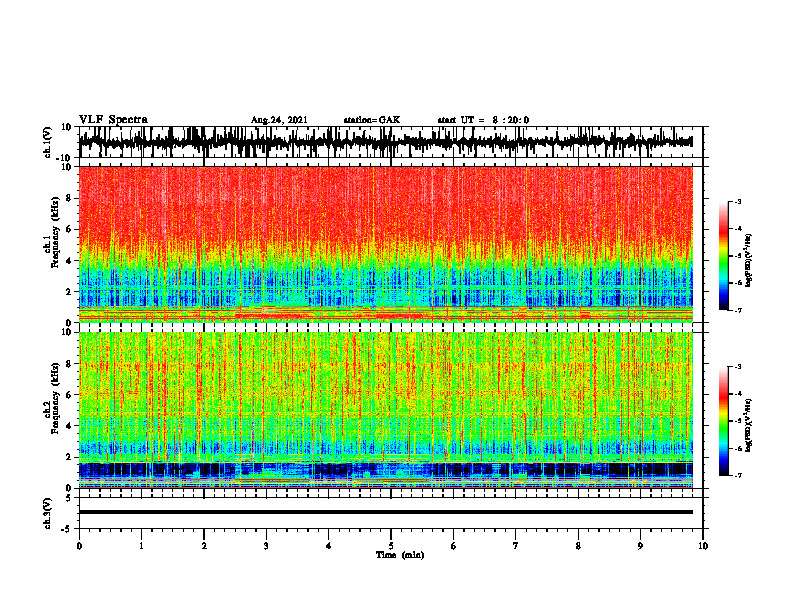Click the "ch.3(V)" axis label
The width and height of the screenshot is (792, 612).
(47, 513)
